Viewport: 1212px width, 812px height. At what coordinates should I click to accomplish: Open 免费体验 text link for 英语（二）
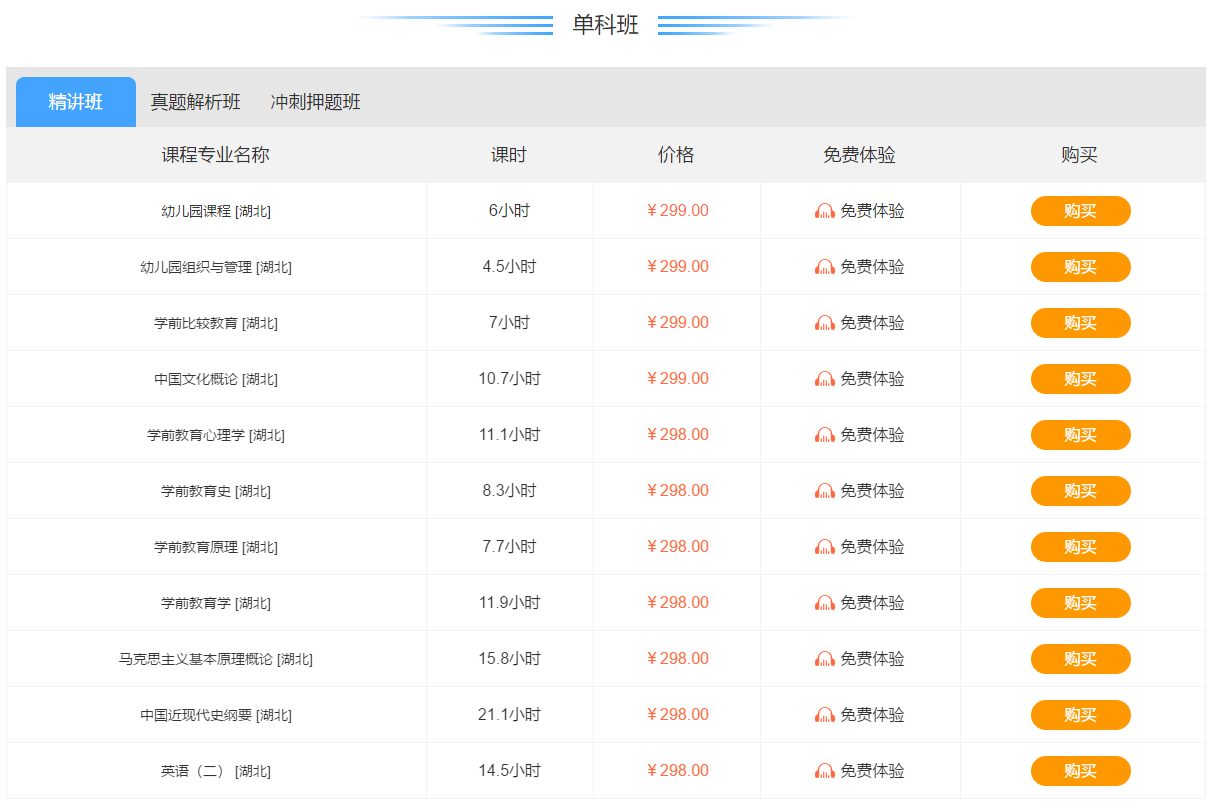[872, 771]
